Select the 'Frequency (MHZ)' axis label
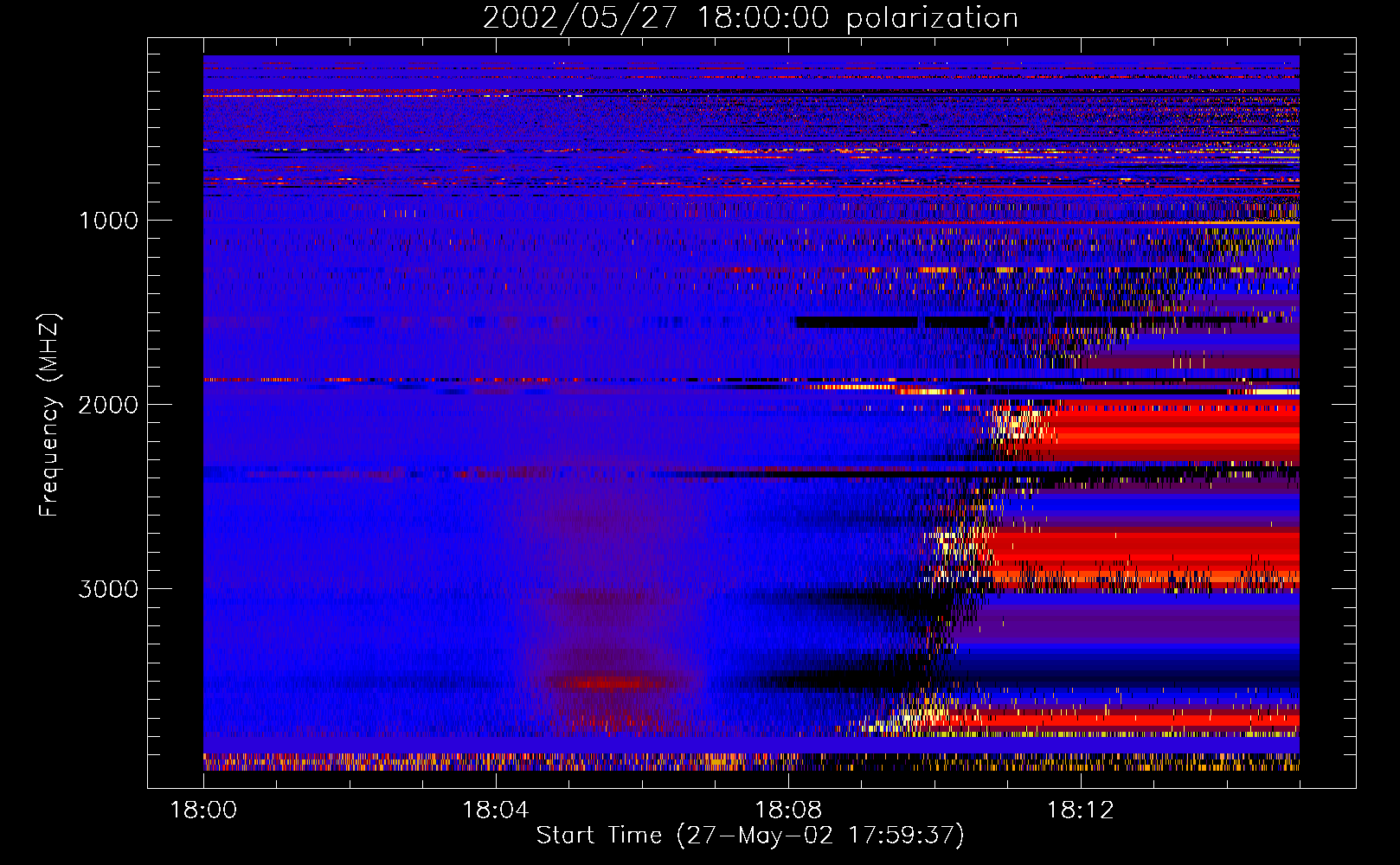 coord(49,415)
